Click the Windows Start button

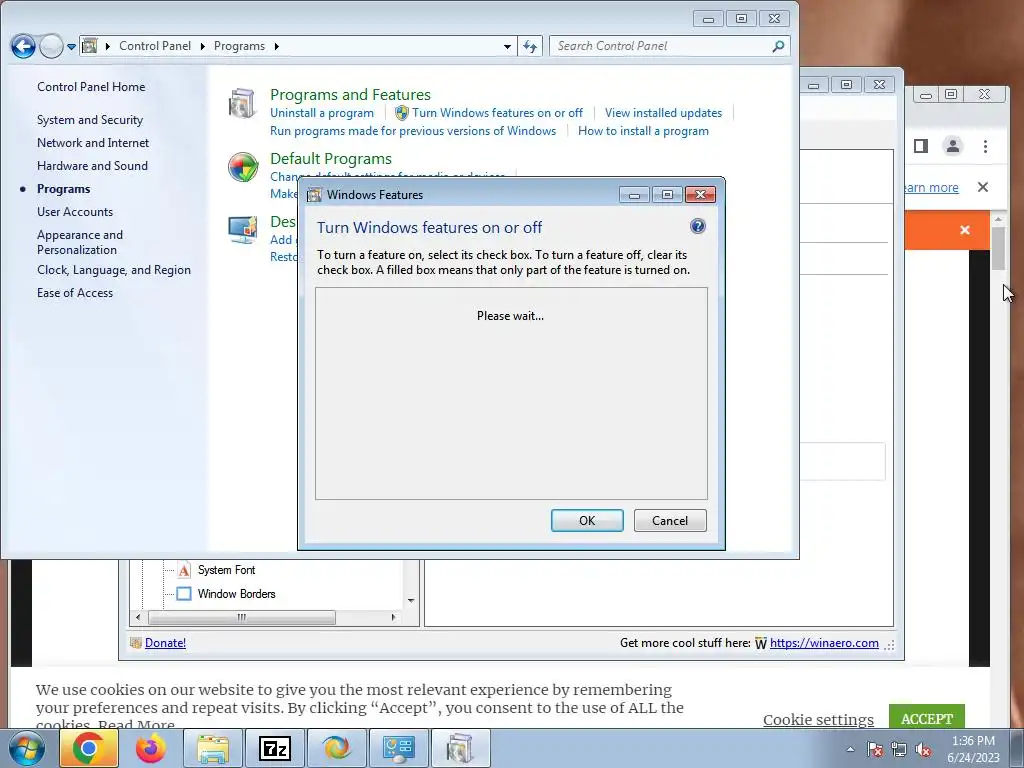pos(26,748)
